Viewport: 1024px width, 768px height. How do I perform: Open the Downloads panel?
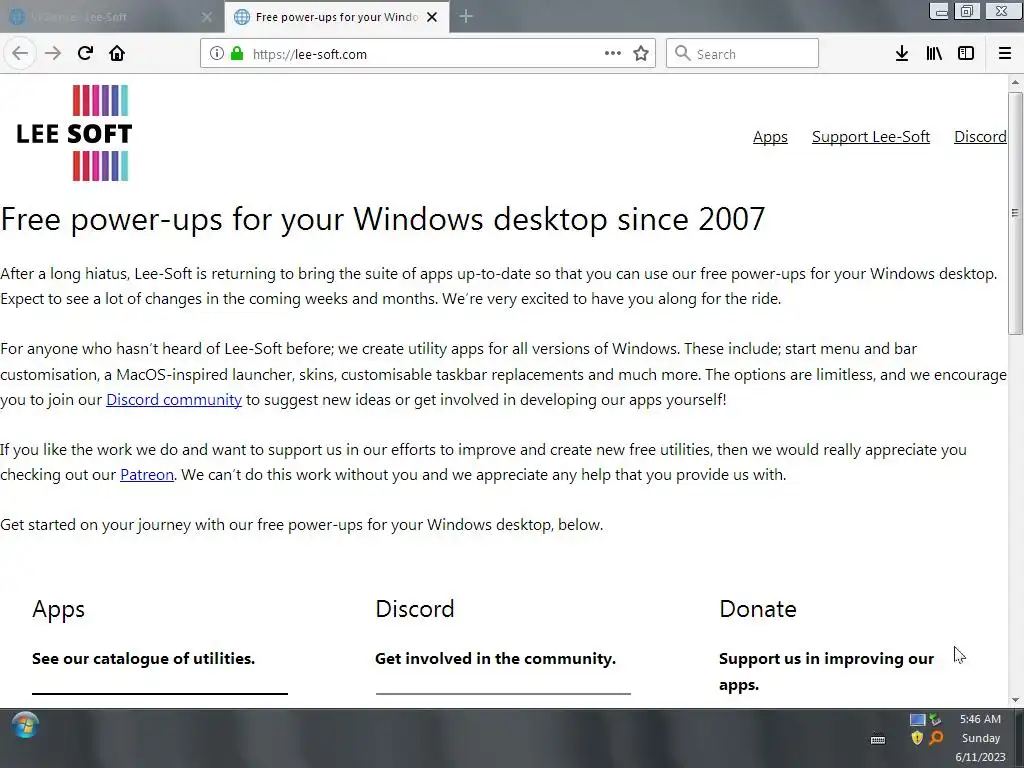pyautogui.click(x=902, y=54)
